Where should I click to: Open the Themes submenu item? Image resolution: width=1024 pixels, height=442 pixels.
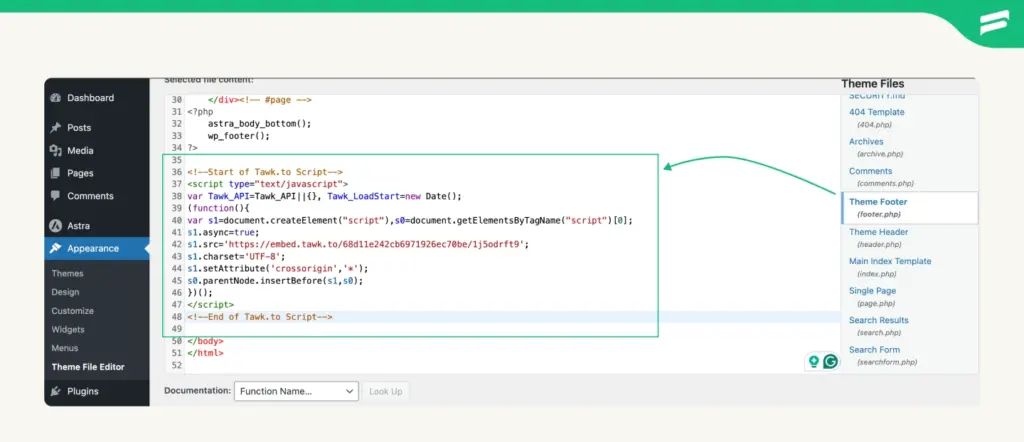(67, 274)
